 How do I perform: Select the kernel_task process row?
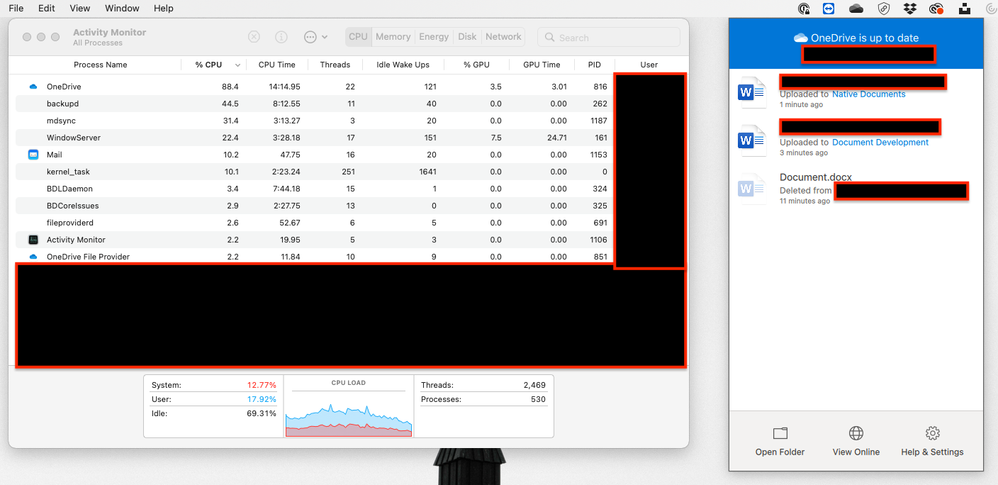coord(315,172)
